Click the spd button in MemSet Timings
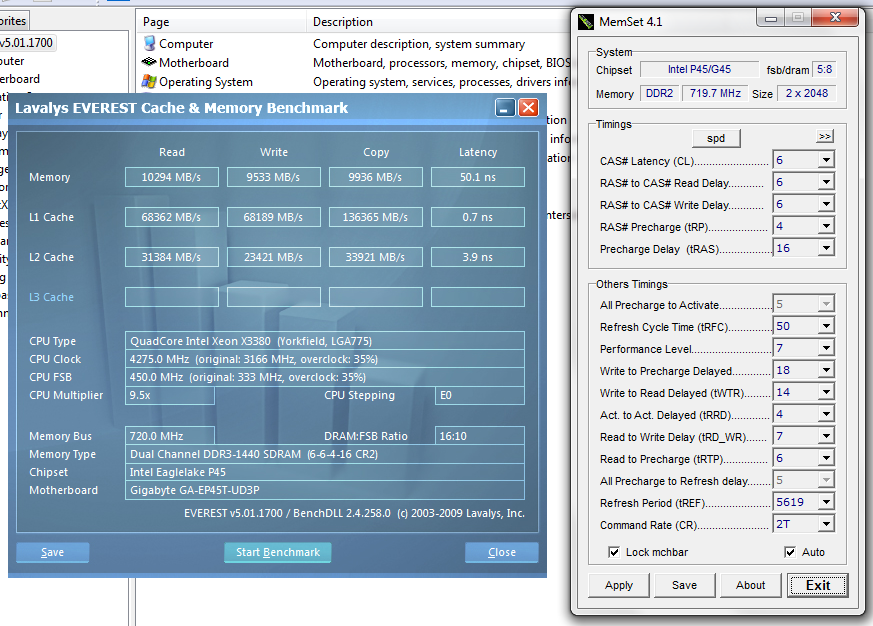This screenshot has height=626, width=873. pyautogui.click(x=716, y=138)
